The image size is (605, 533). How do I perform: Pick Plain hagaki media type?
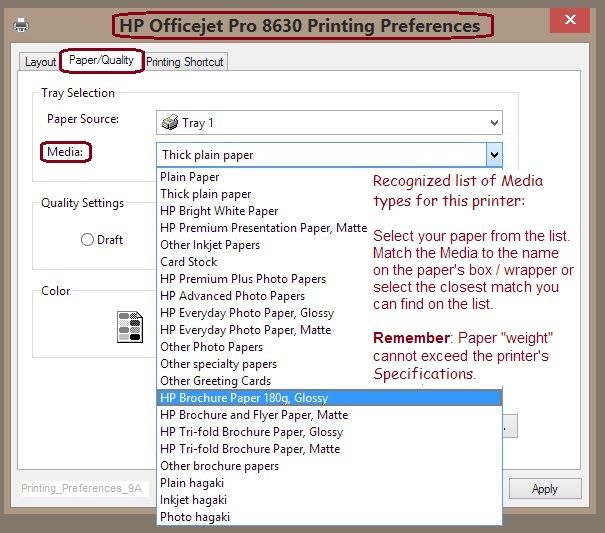[x=330, y=483]
